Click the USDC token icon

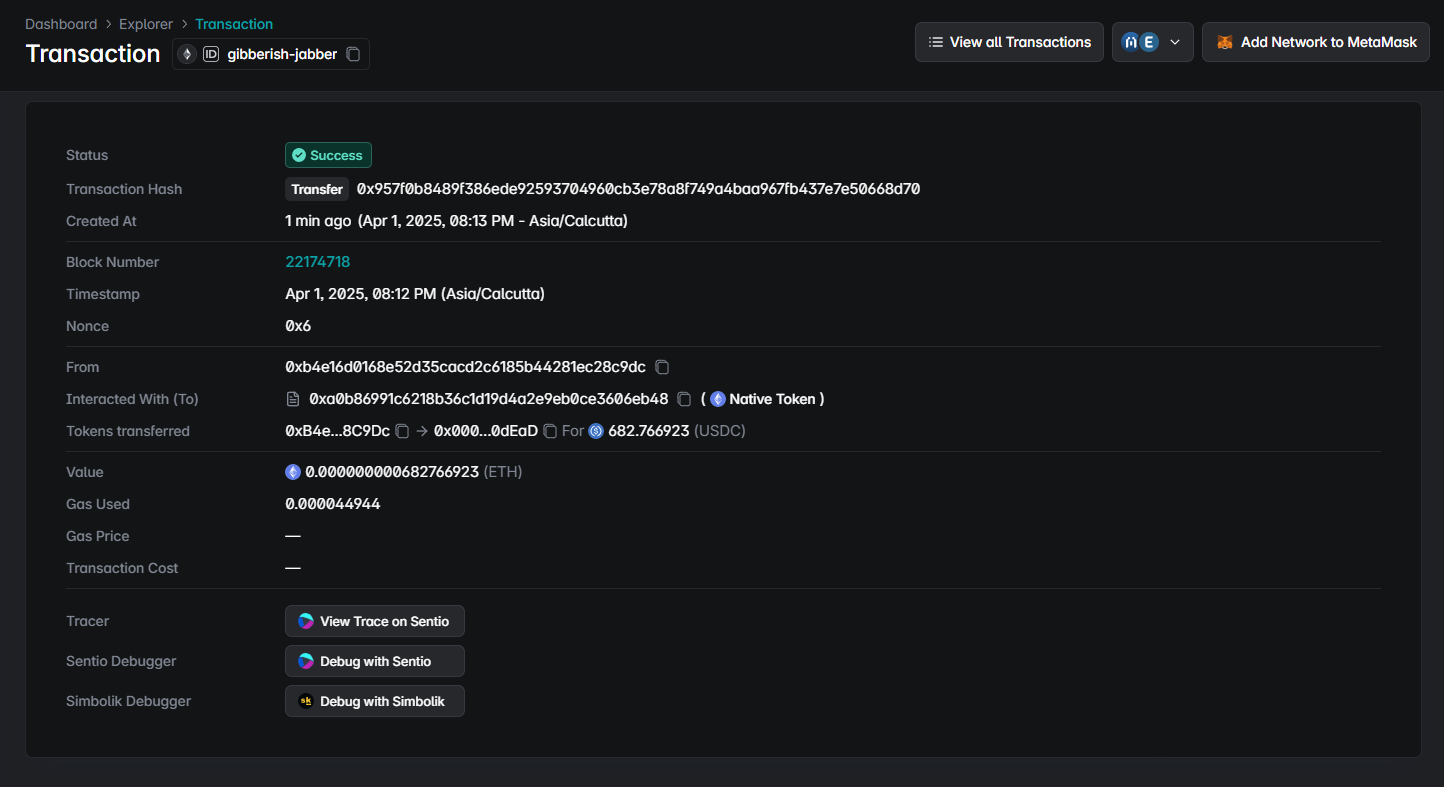click(x=596, y=431)
